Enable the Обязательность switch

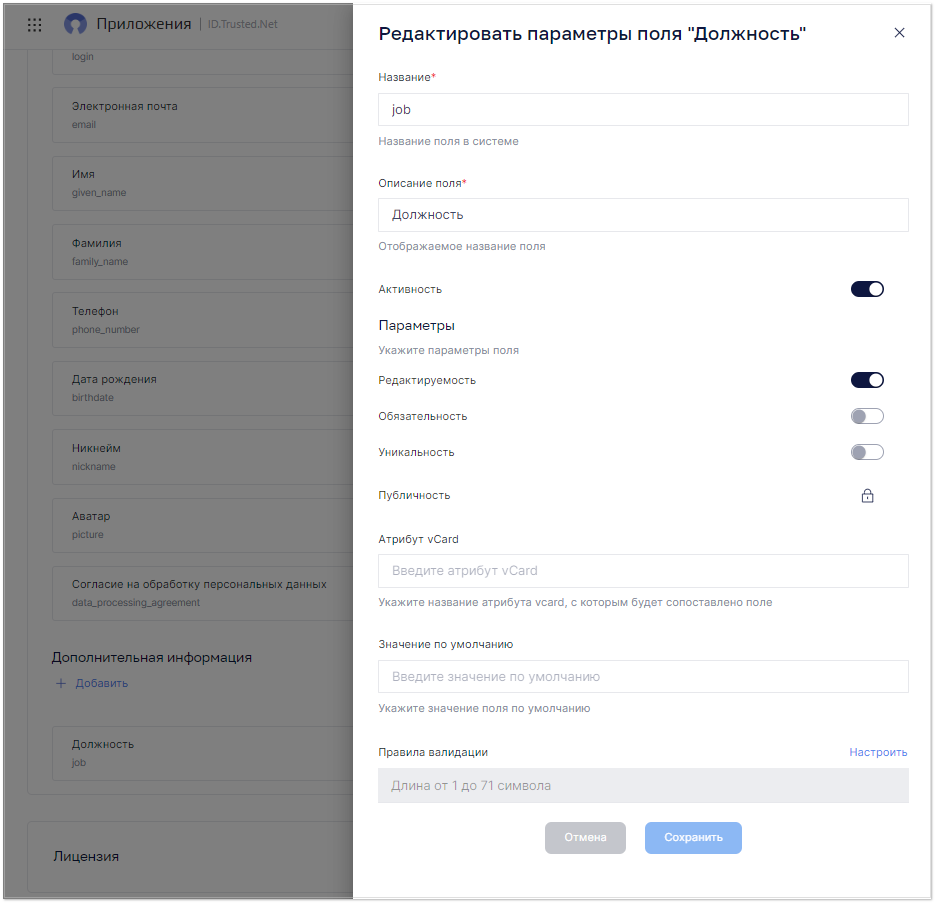(867, 416)
